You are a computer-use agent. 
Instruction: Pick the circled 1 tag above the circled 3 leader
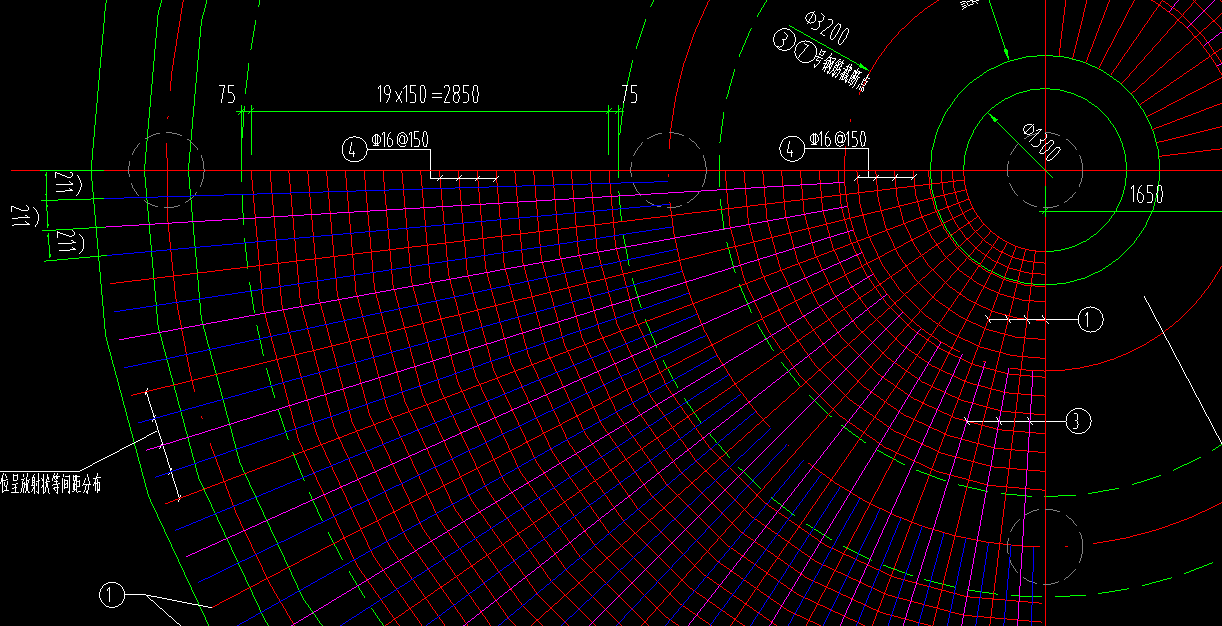coord(1090,320)
